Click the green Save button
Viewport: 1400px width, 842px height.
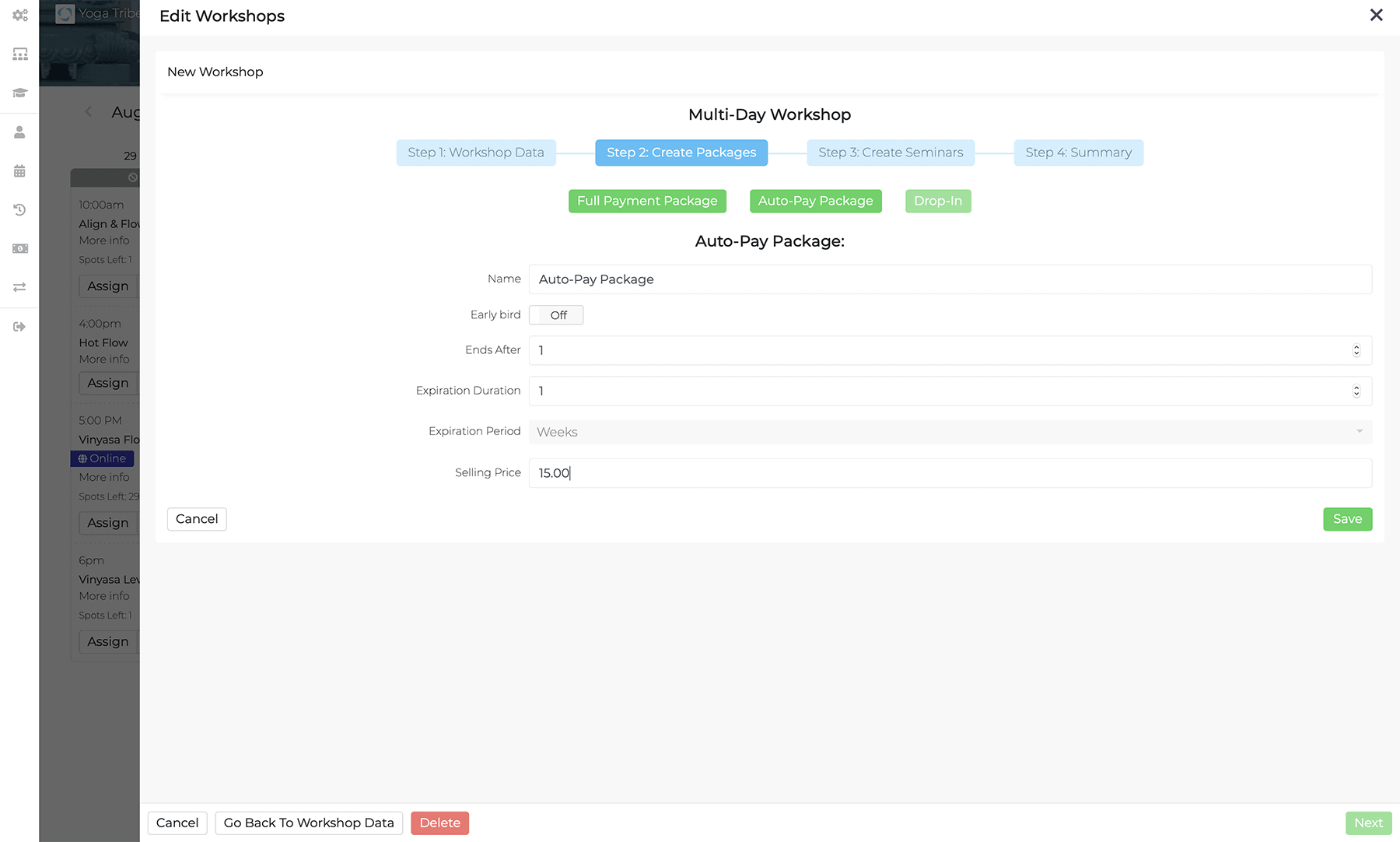[x=1347, y=519]
